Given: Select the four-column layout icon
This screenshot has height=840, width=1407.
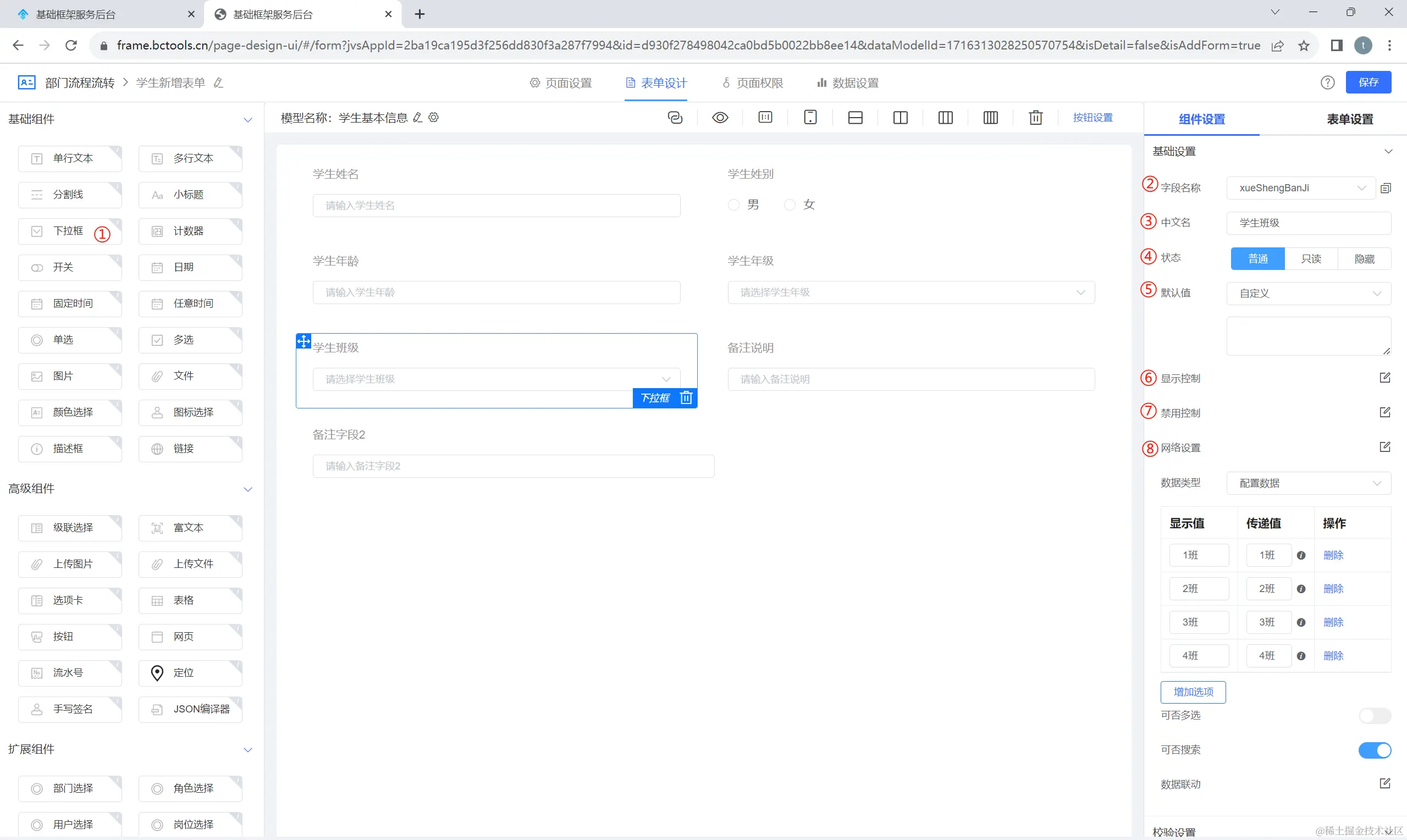Looking at the screenshot, I should tap(990, 118).
